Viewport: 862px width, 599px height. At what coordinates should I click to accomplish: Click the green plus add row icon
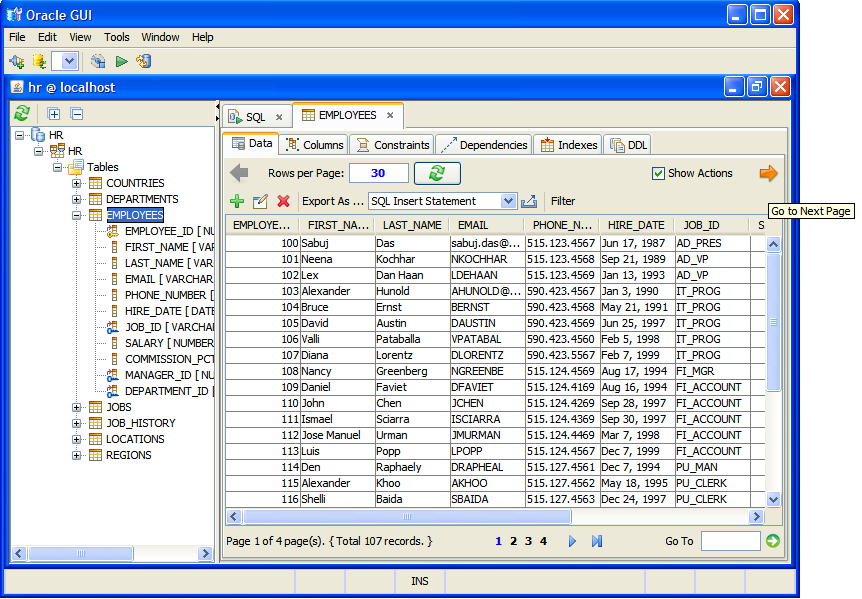[237, 201]
